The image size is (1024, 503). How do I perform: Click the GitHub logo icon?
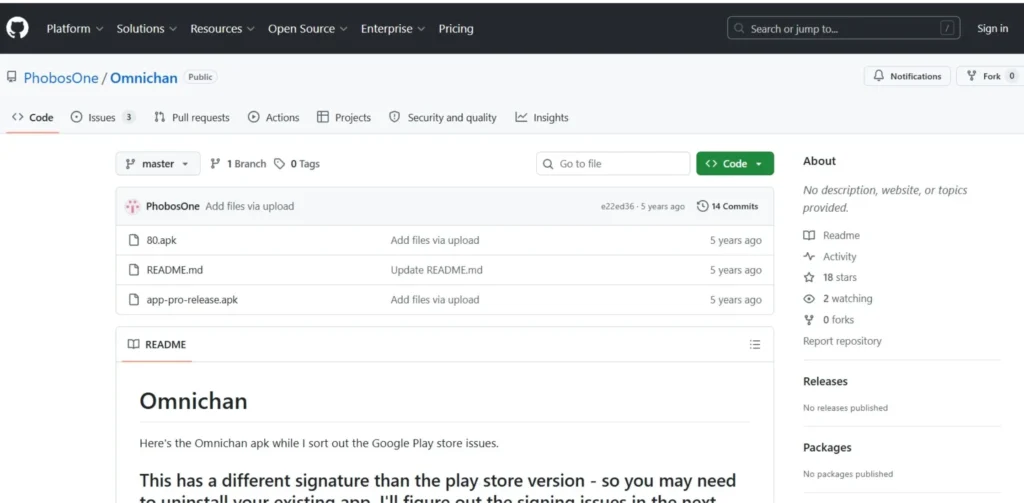(x=17, y=28)
